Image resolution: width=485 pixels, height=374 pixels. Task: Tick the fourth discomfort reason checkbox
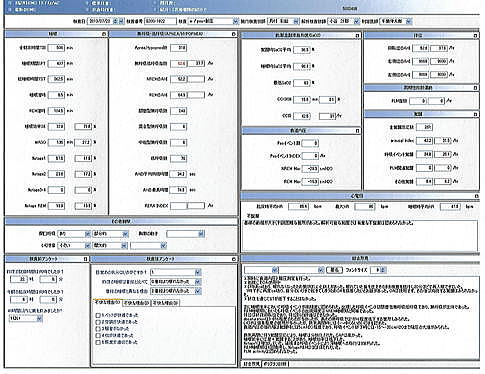coord(98,335)
